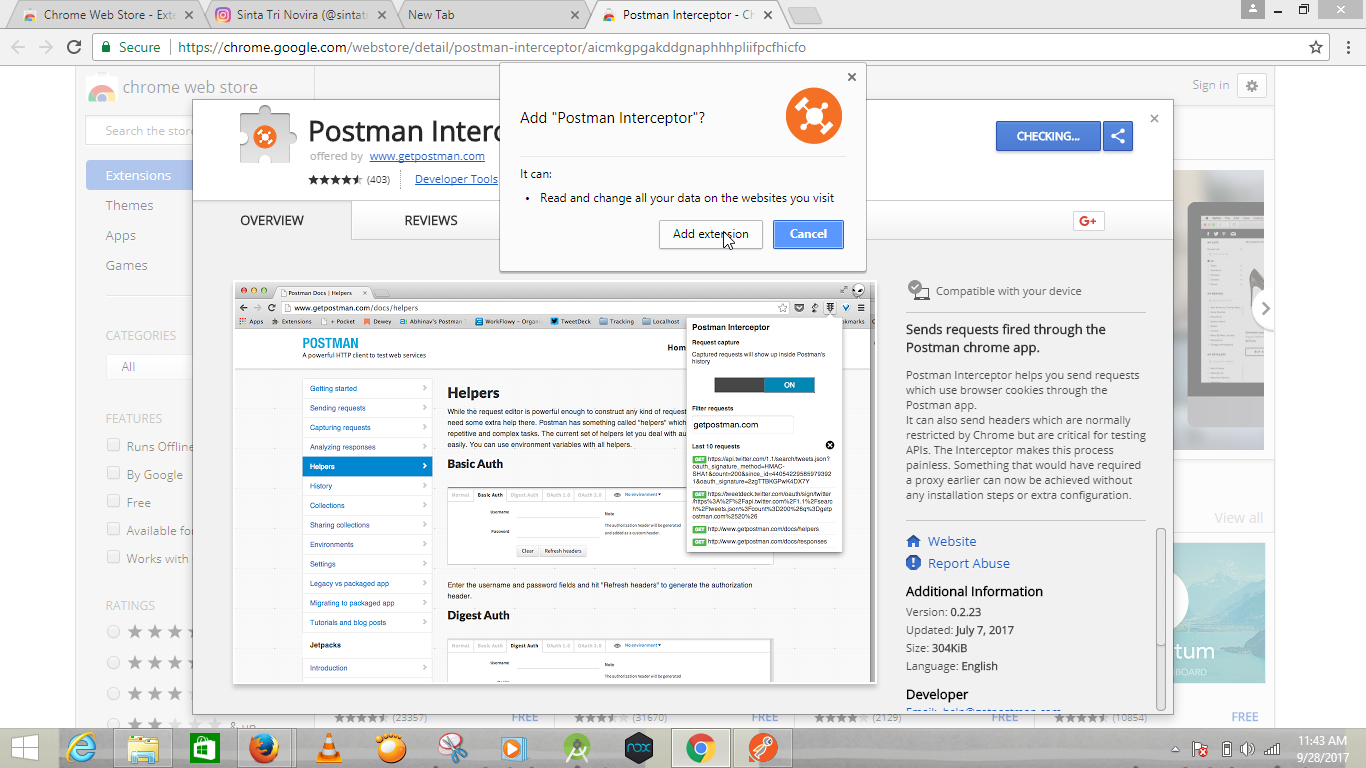Click the page reload icon
The image size is (1366, 768).
click(73, 46)
